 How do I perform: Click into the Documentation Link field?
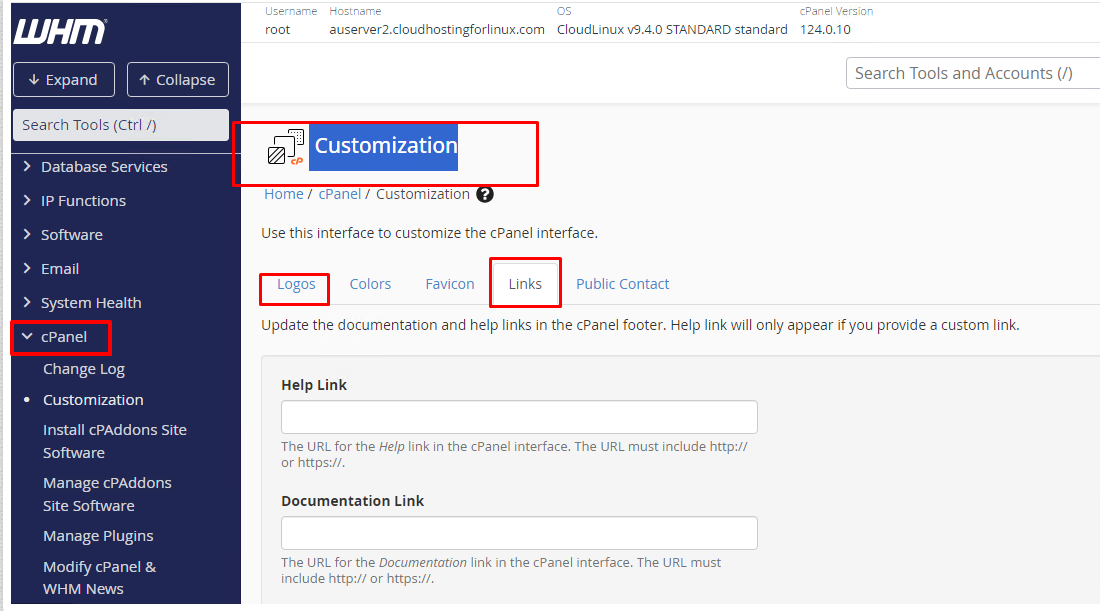click(x=519, y=533)
